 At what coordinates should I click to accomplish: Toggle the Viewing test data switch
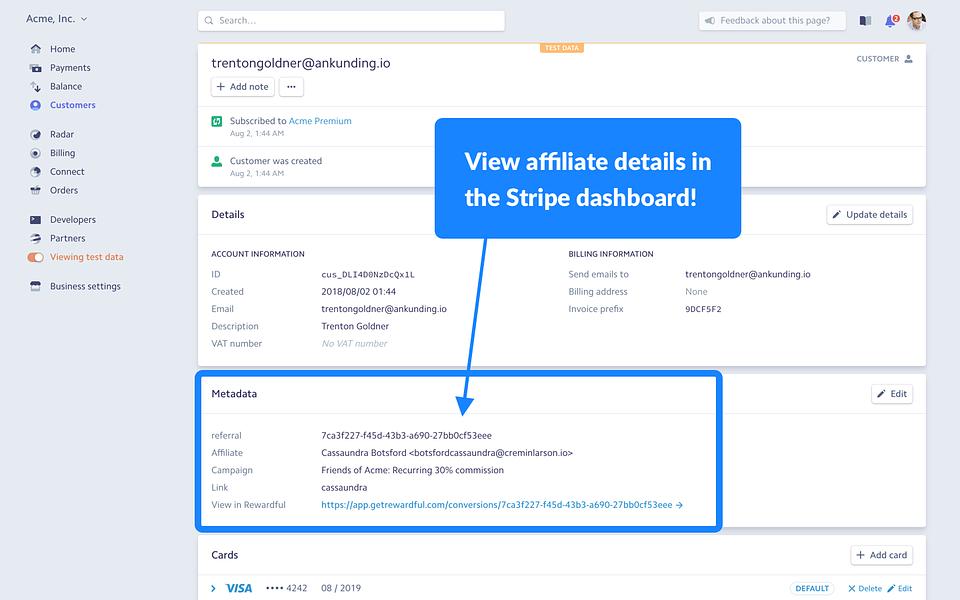point(36,257)
